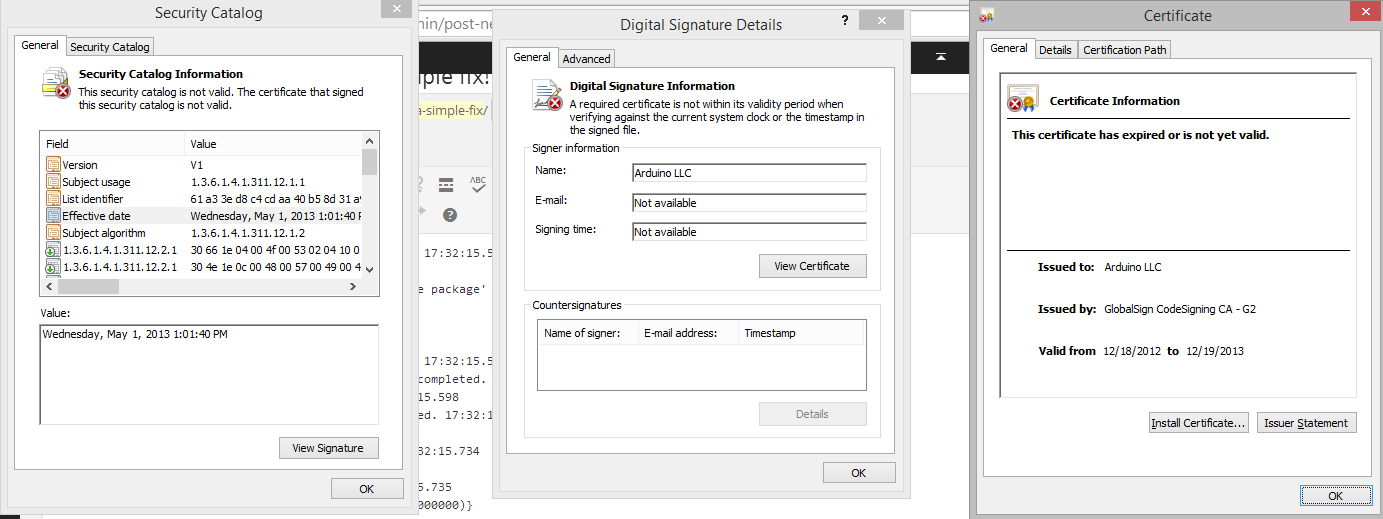Click the horizontal rule editor toolbar icon
The image size is (1383, 519).
[x=446, y=185]
